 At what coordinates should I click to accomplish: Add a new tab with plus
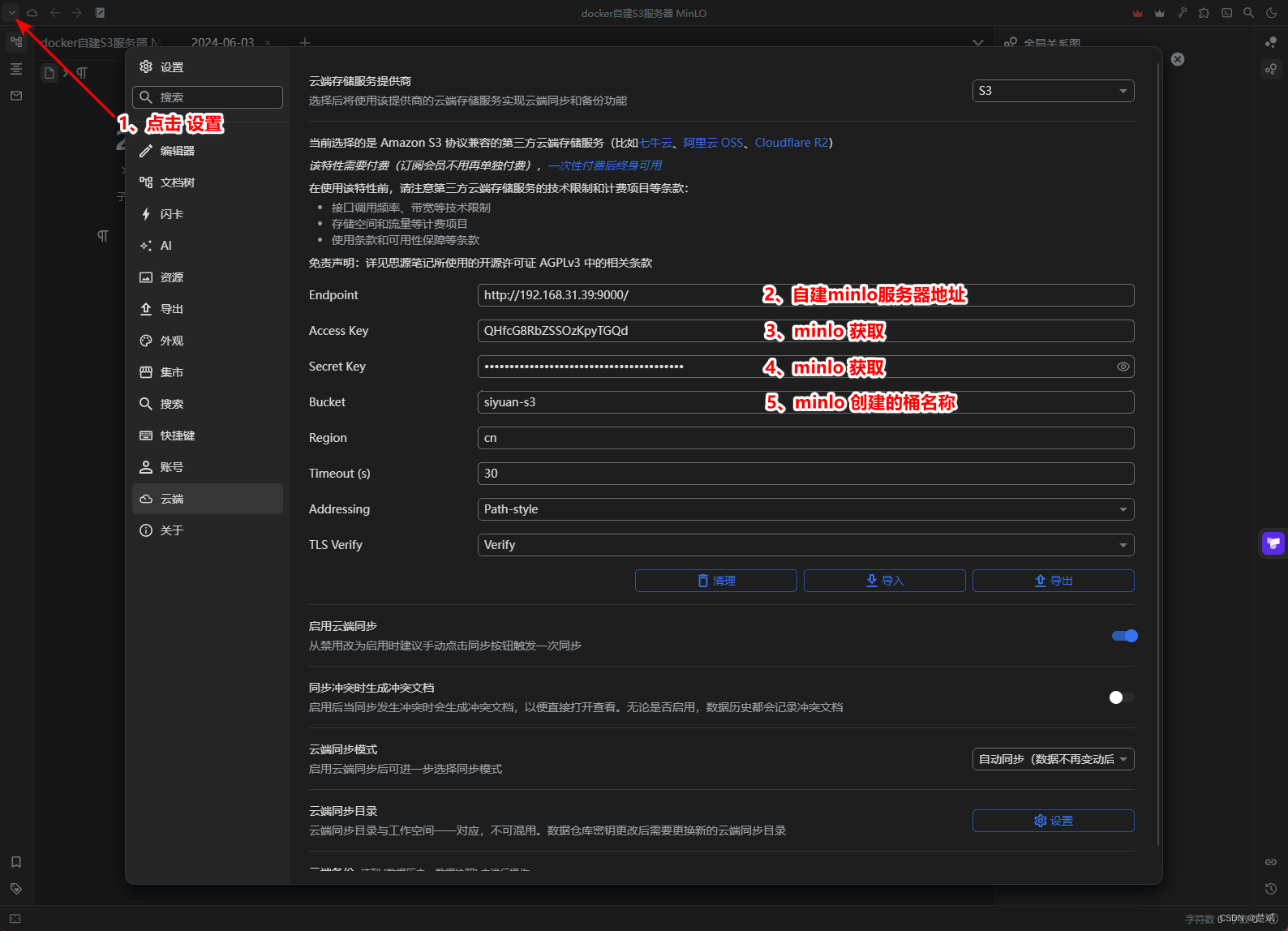[x=305, y=42]
